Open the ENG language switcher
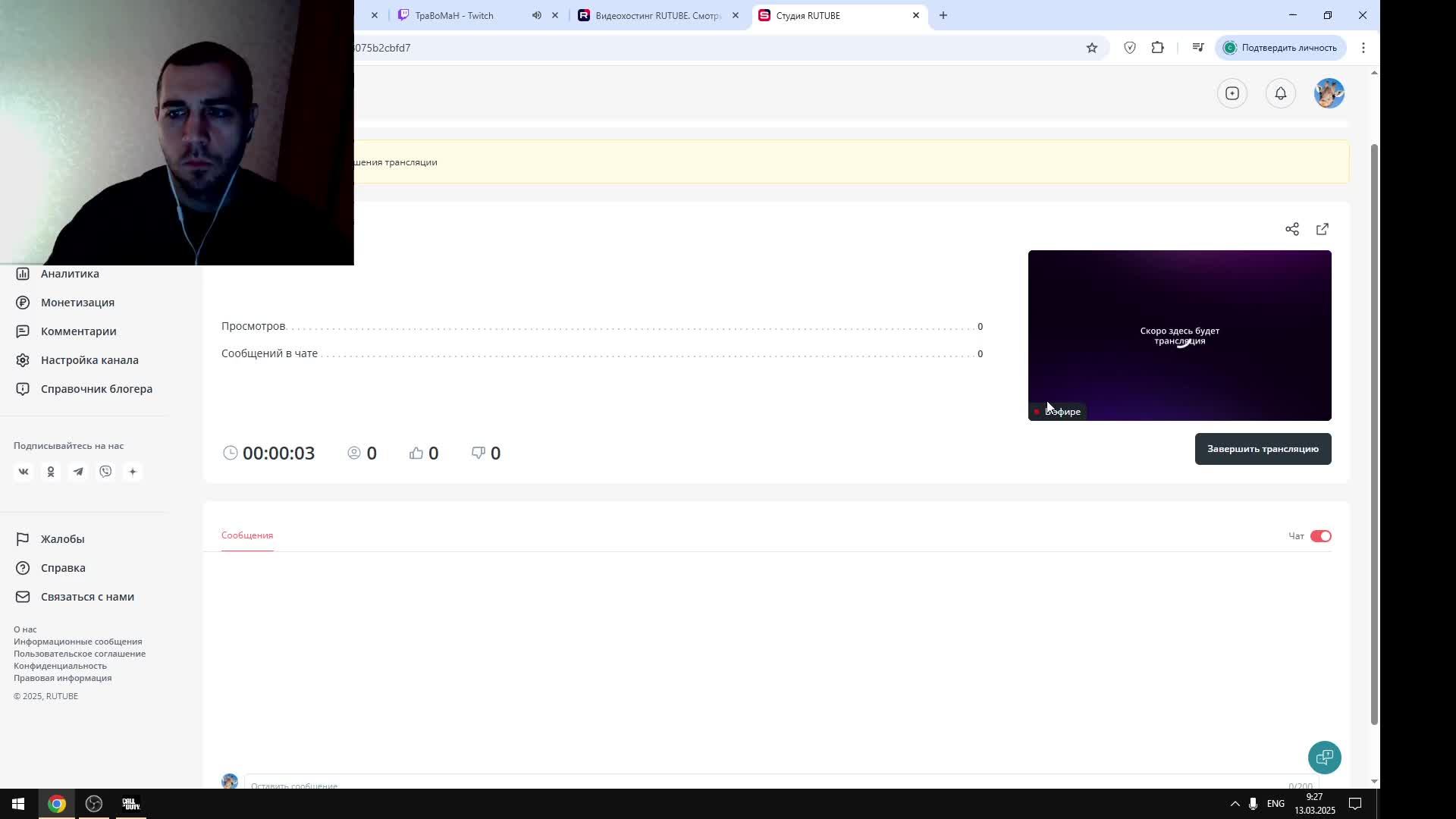 point(1276,804)
